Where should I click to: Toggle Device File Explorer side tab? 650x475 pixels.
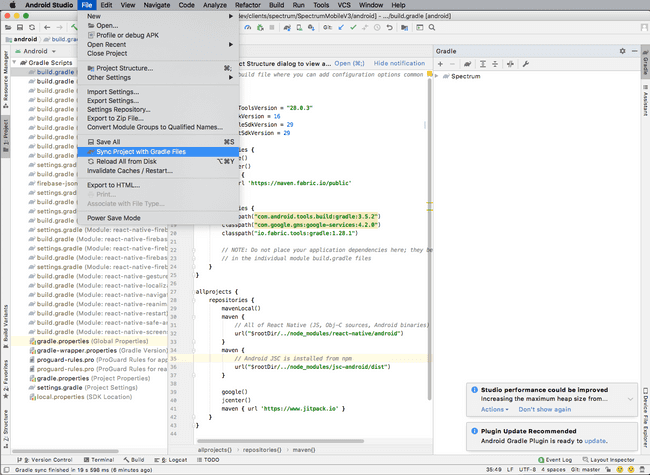[645, 417]
